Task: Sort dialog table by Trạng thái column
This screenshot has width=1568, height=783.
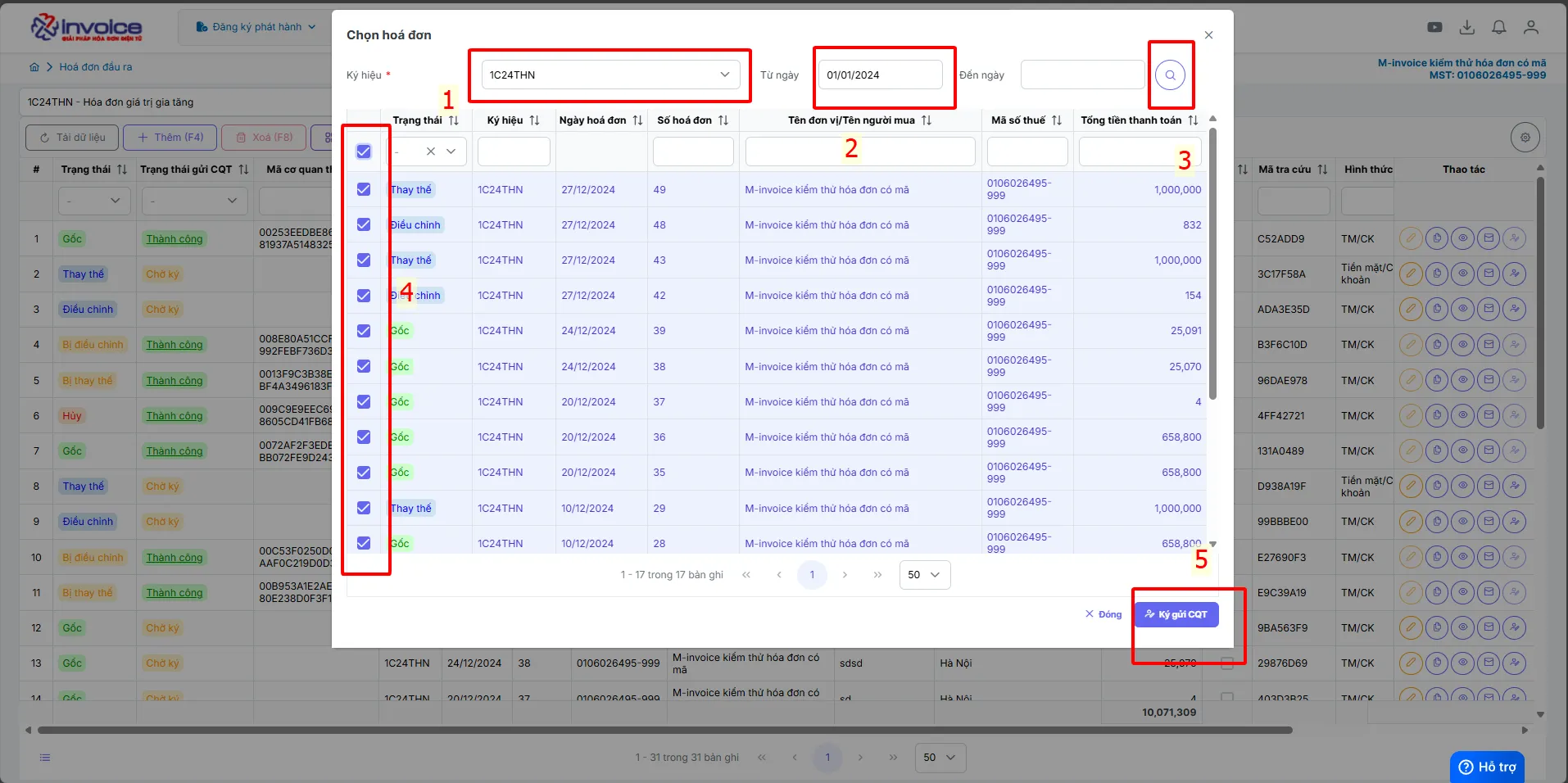Action: point(454,120)
